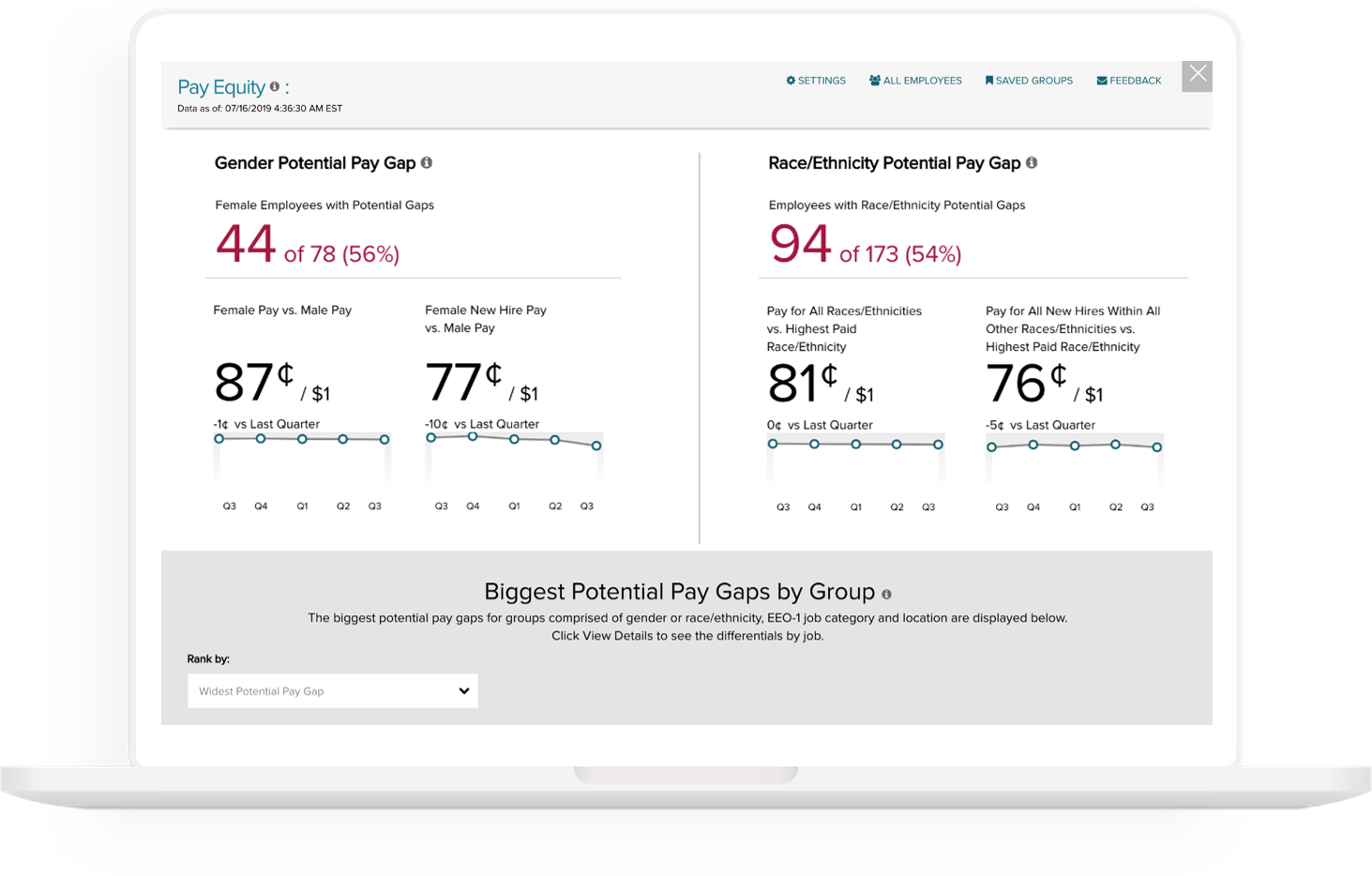Screen dimensions: 1372x876
Task: Click the 77¢ Female New Hire value
Action: (x=481, y=383)
